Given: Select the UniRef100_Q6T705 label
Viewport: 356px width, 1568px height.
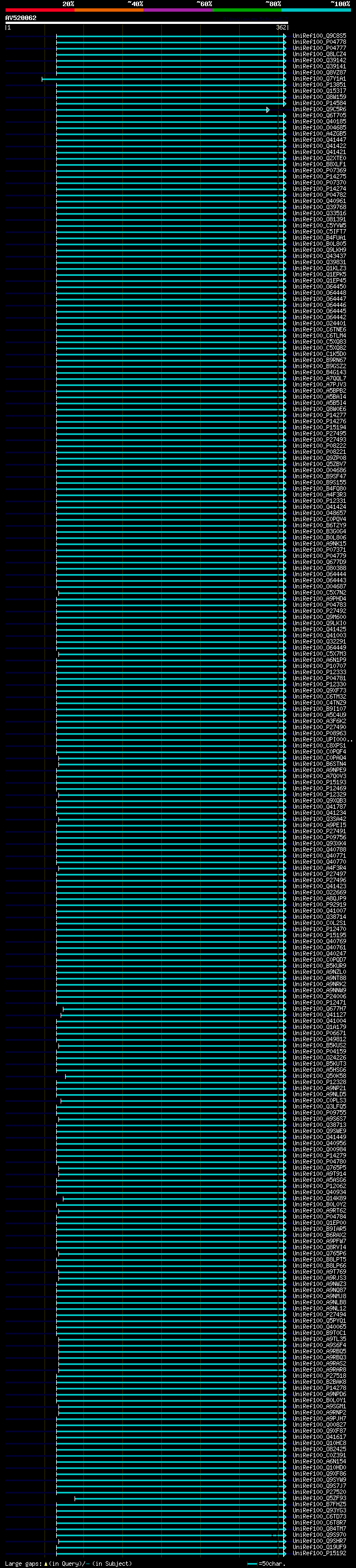Looking at the screenshot, I should pyautogui.click(x=319, y=116).
